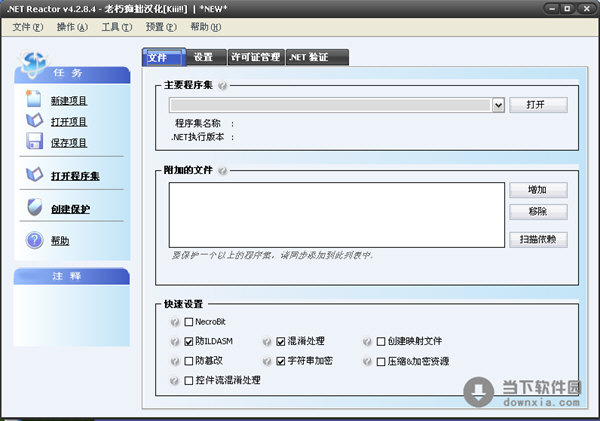This screenshot has height=421, width=600.
Task: Click help hint icon beside 附加的文件
Action: [222, 170]
